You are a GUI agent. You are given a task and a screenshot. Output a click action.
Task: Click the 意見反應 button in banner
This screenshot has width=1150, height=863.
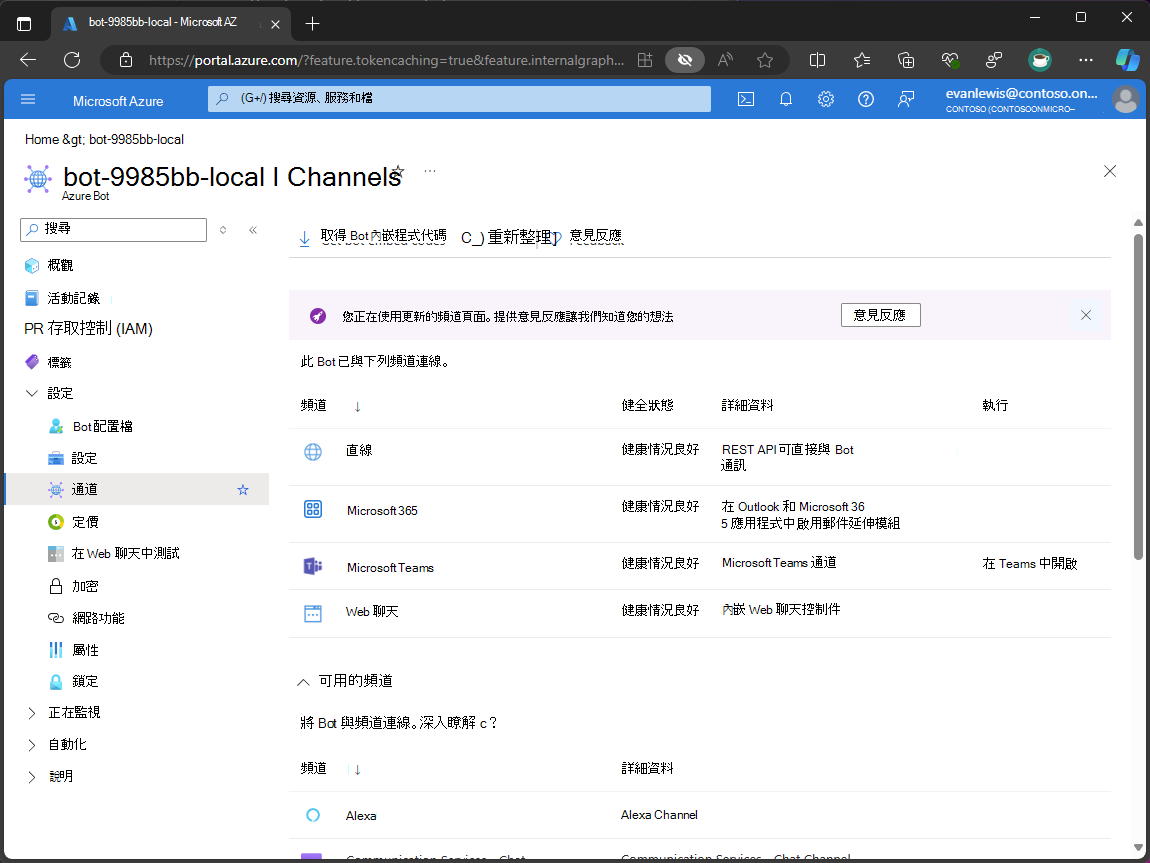click(880, 315)
